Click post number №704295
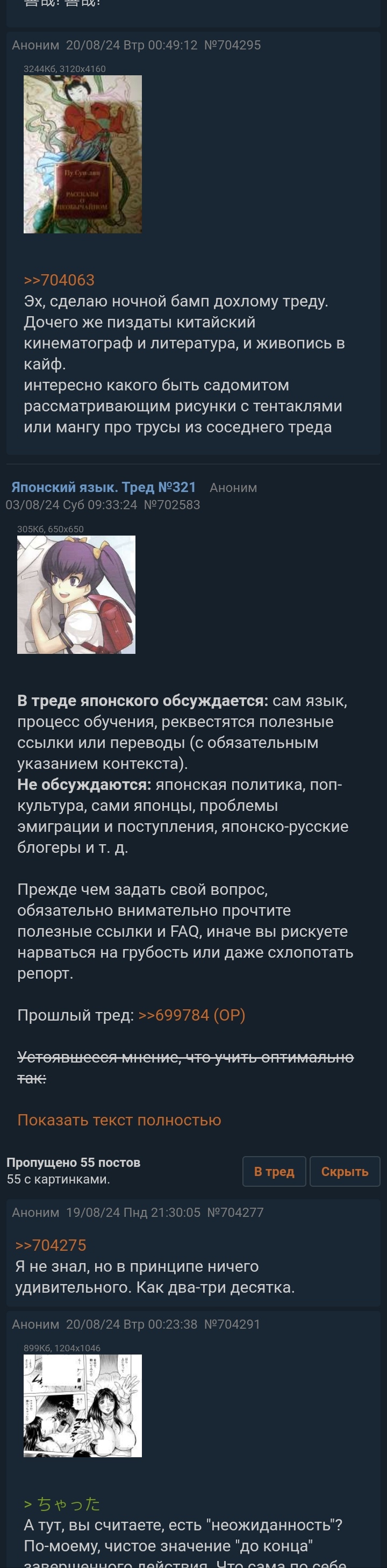The width and height of the screenshot is (387, 1568). click(x=232, y=45)
